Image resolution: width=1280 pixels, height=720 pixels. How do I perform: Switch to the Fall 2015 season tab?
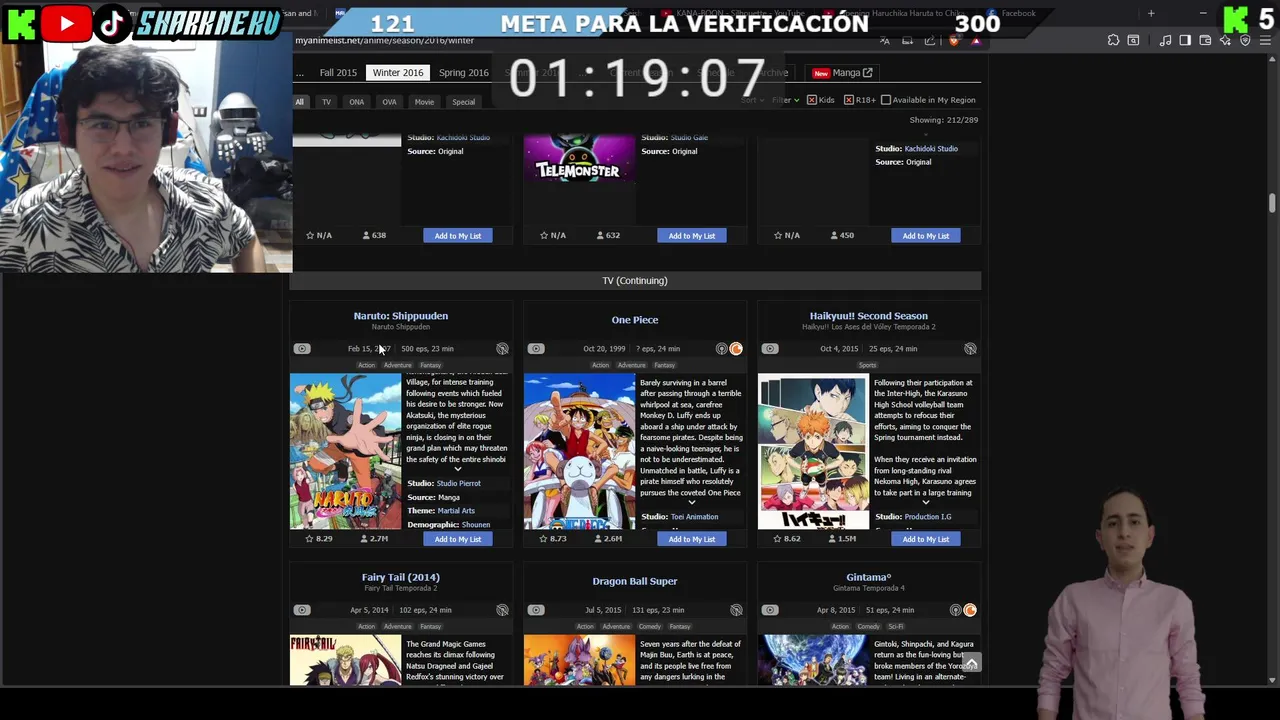338,73
